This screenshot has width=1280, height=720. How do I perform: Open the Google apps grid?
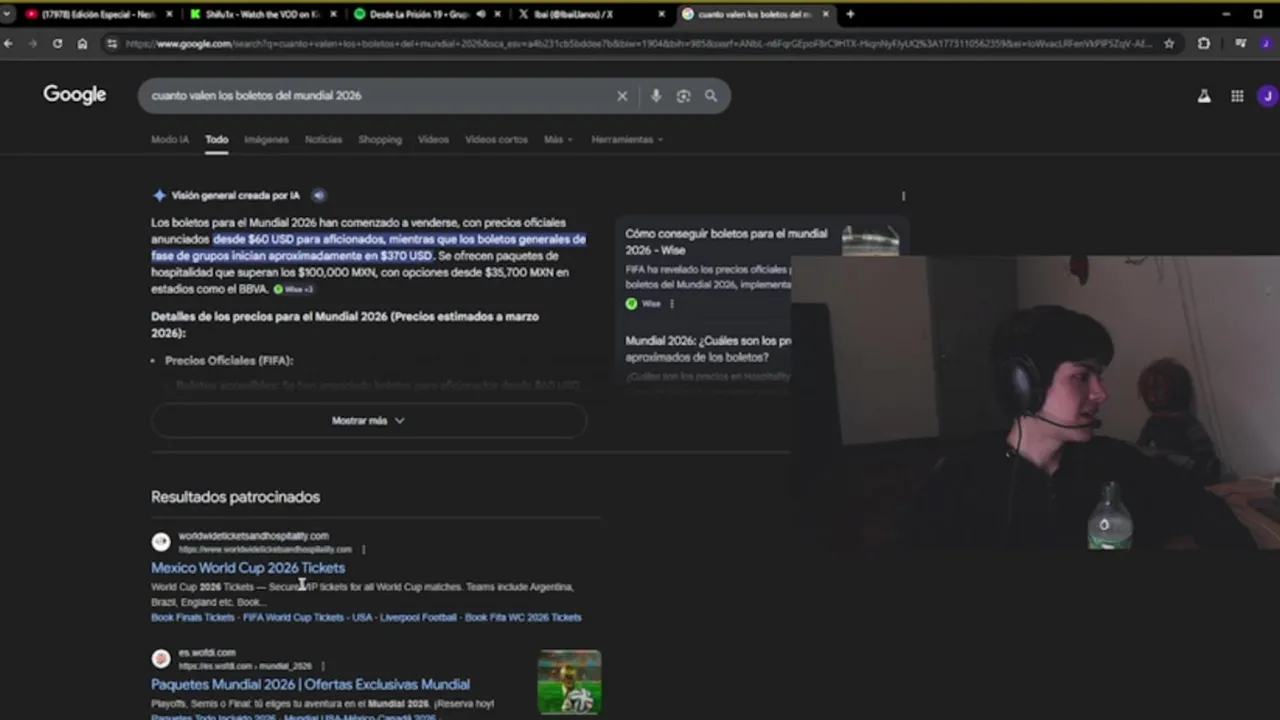pos(1237,96)
